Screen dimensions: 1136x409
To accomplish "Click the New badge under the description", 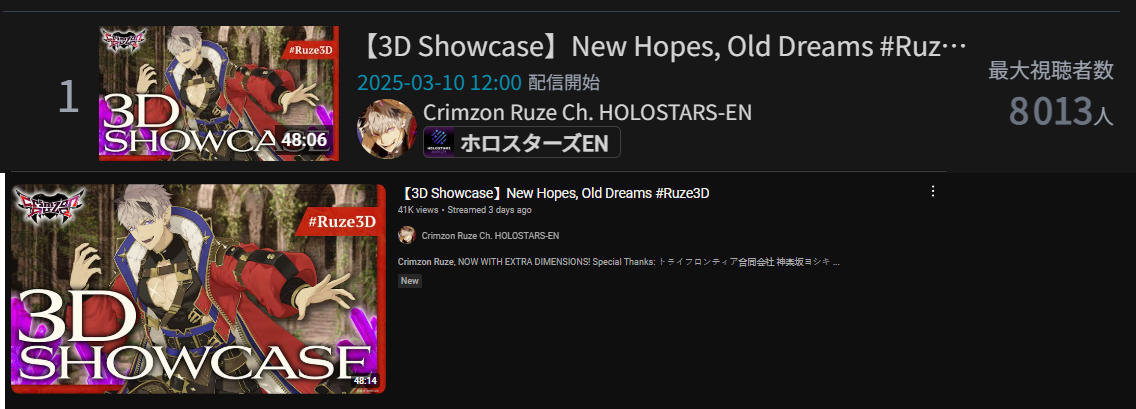I will point(410,281).
